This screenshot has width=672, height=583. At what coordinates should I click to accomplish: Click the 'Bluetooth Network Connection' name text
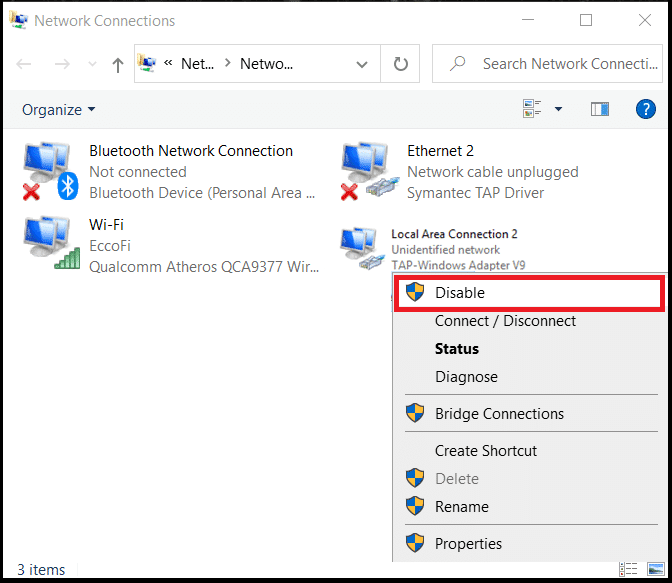(191, 151)
